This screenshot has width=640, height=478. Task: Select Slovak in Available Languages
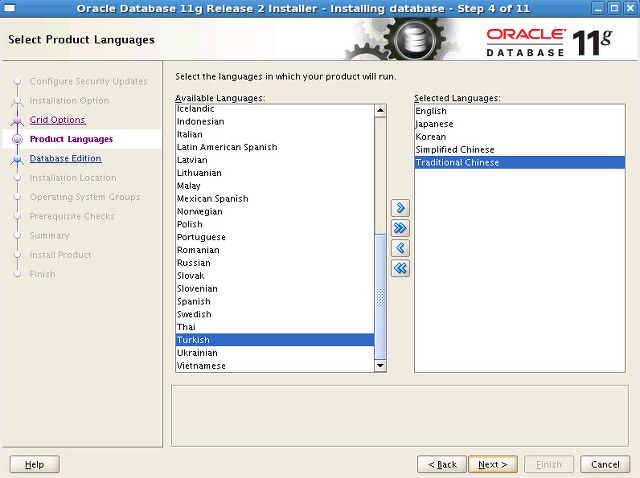click(x=275, y=276)
